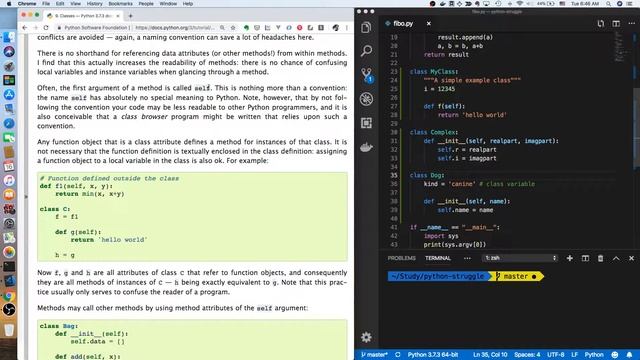This screenshot has width=640, height=360.
Task: Open the Trash in the Dock
Action: [x=9, y=330]
